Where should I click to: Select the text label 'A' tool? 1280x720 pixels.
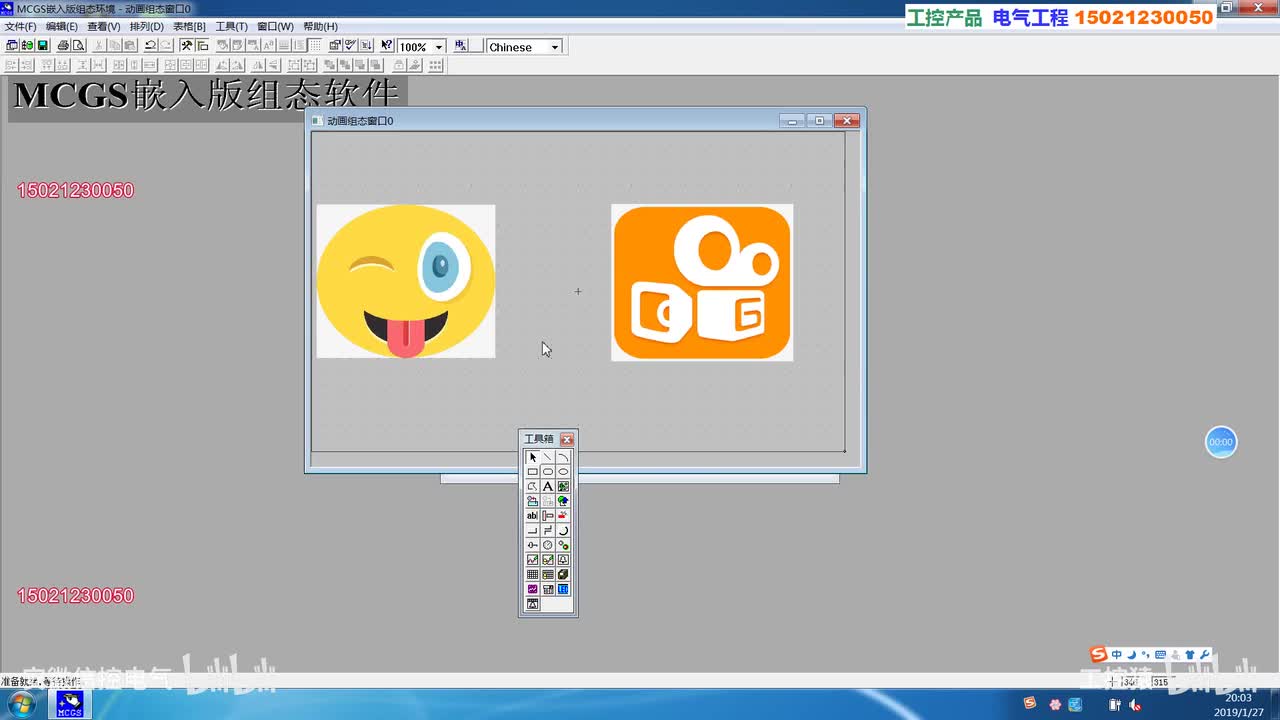pyautogui.click(x=548, y=486)
